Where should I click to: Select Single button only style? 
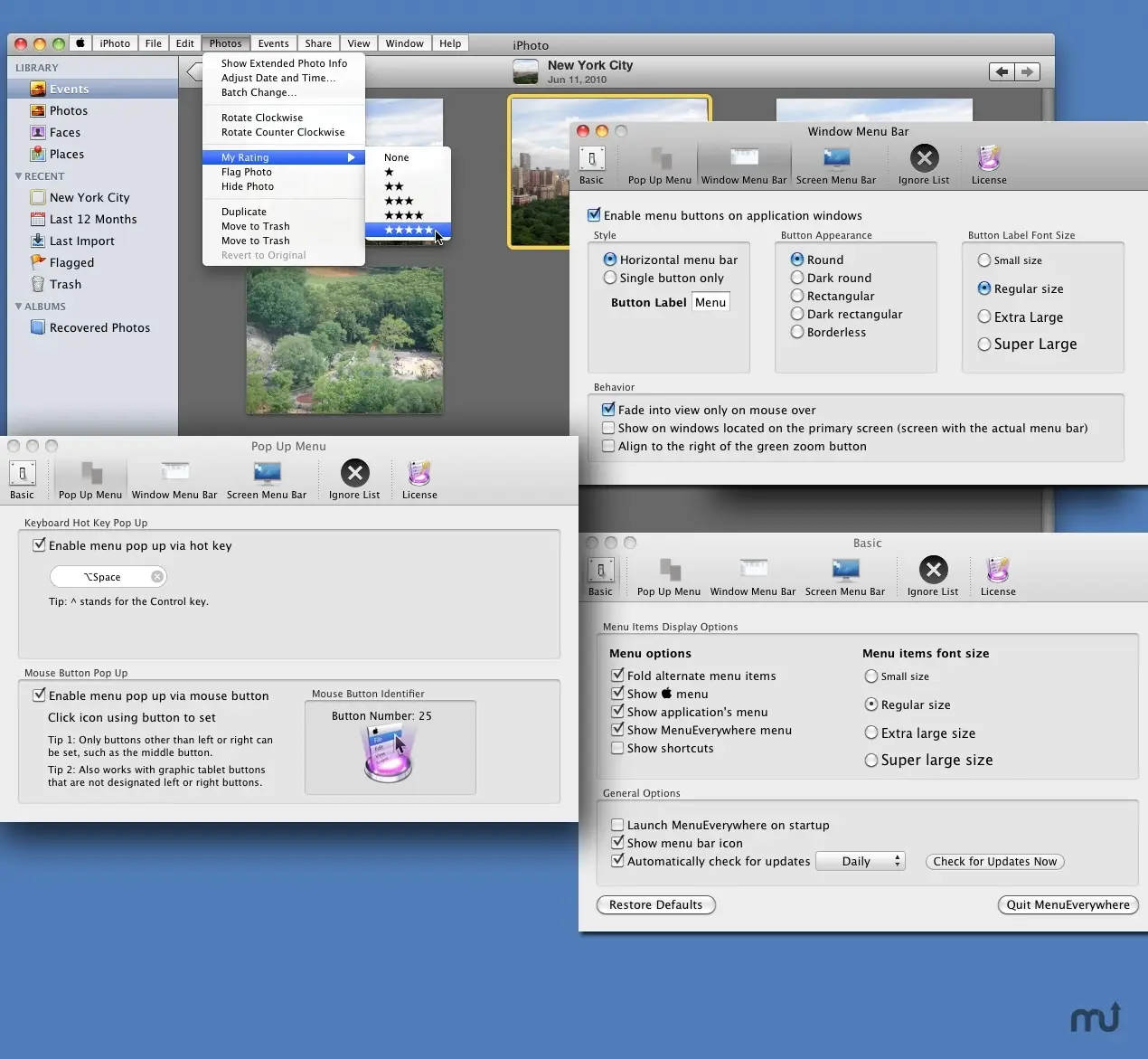(610, 278)
